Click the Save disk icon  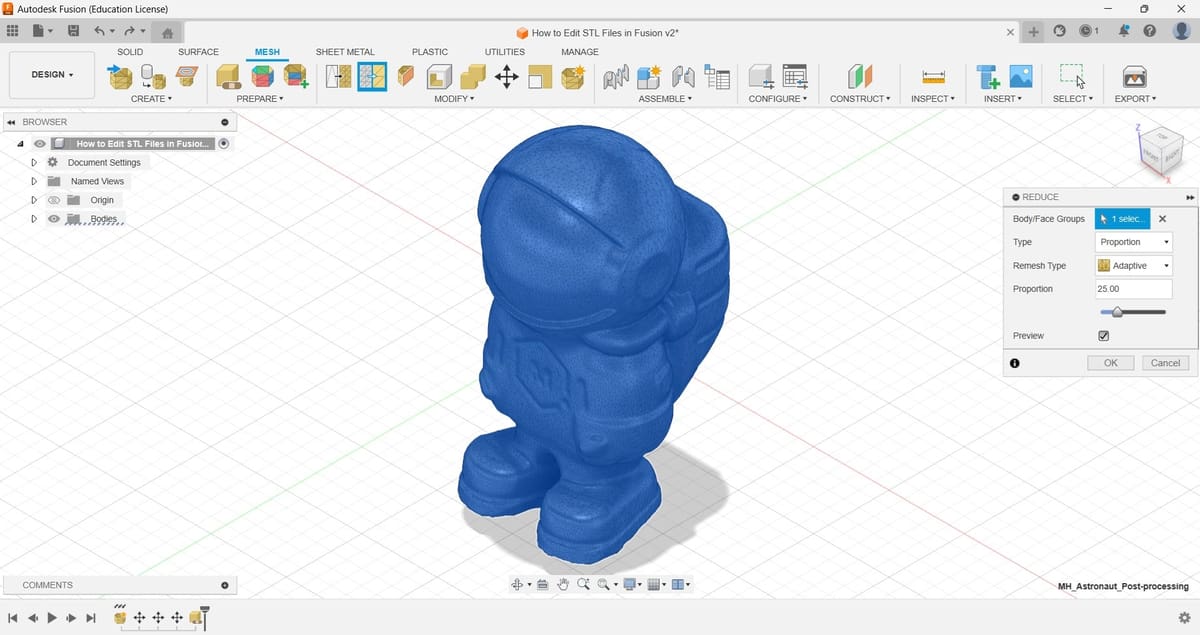74,31
